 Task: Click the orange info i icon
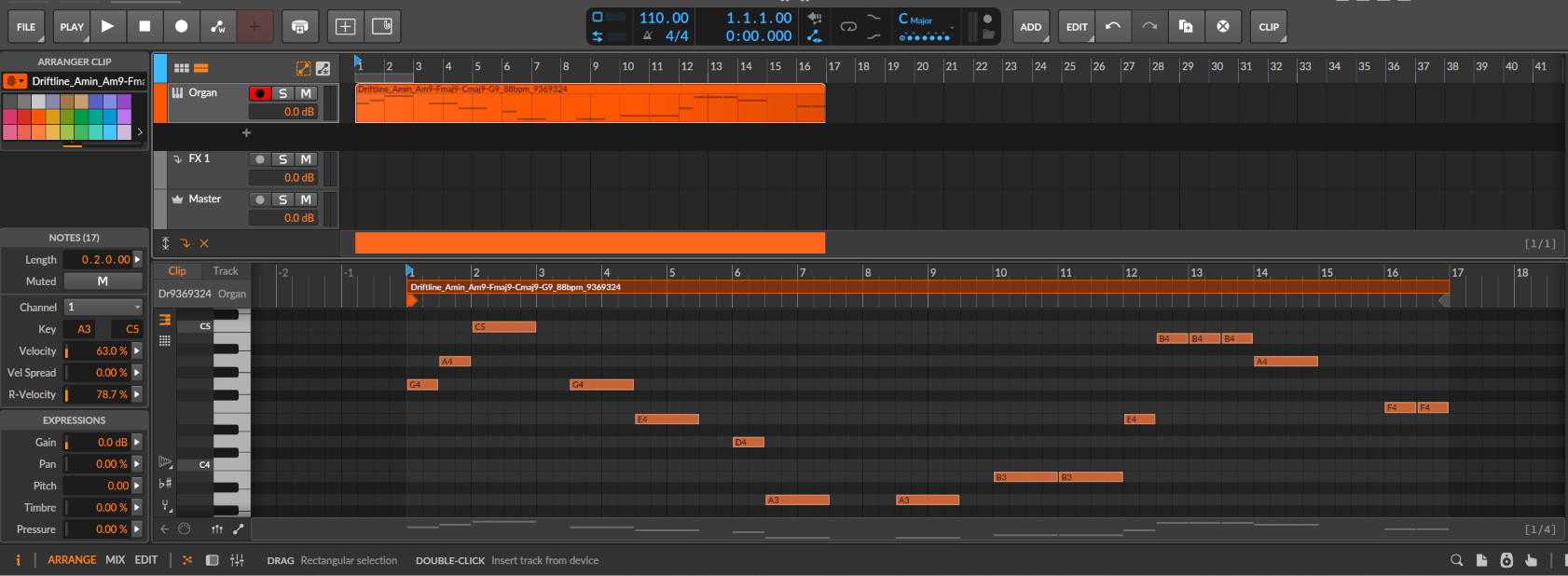pos(18,560)
